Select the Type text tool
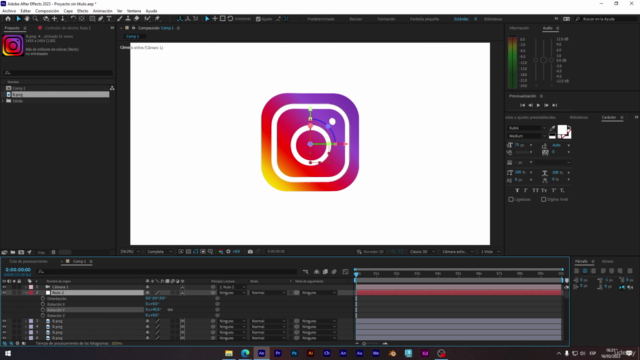The height and width of the screenshot is (360, 640). coord(109,19)
